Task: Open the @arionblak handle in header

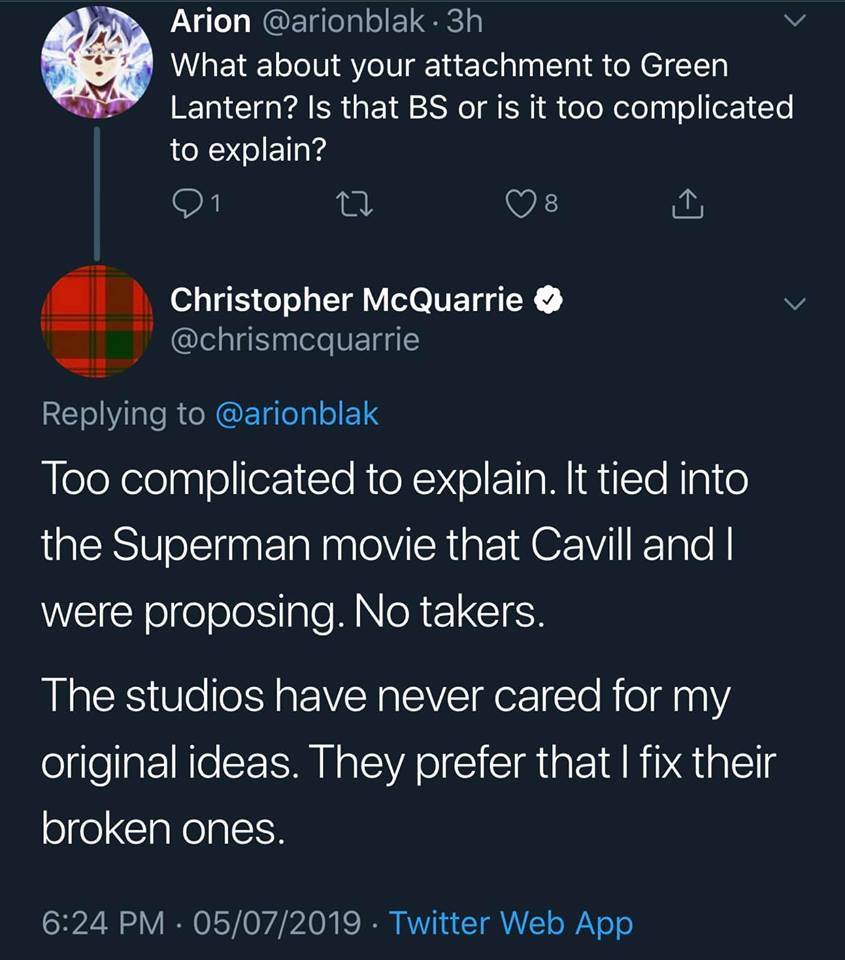Action: point(343,22)
